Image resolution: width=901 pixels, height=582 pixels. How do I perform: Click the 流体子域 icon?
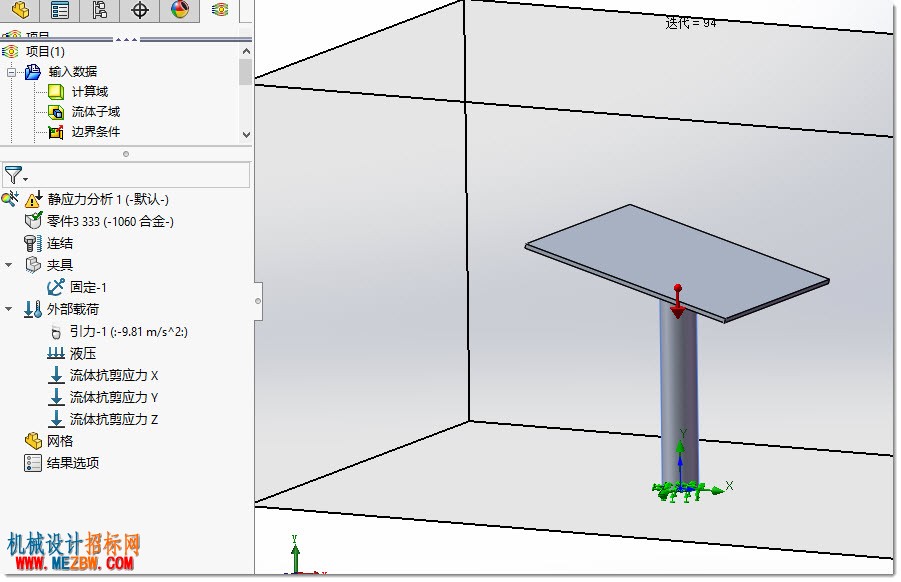click(56, 112)
